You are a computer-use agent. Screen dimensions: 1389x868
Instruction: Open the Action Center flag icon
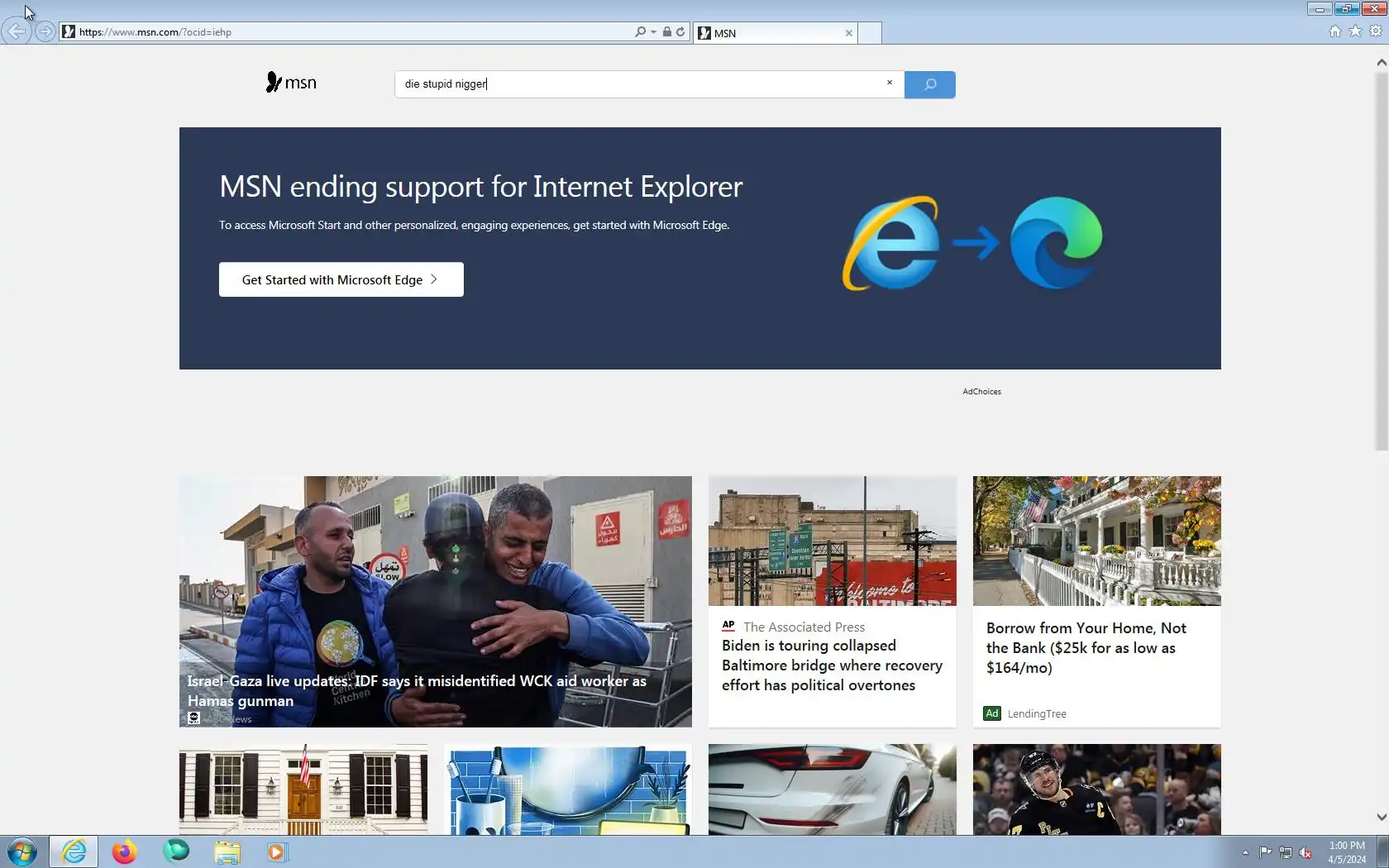coord(1265,851)
